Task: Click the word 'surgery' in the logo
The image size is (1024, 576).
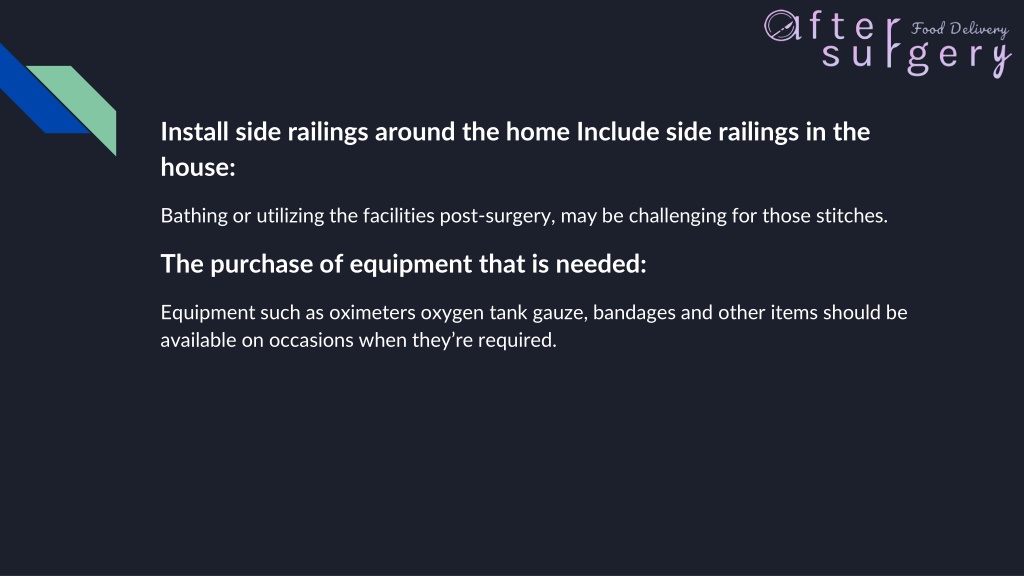Action: point(916,57)
